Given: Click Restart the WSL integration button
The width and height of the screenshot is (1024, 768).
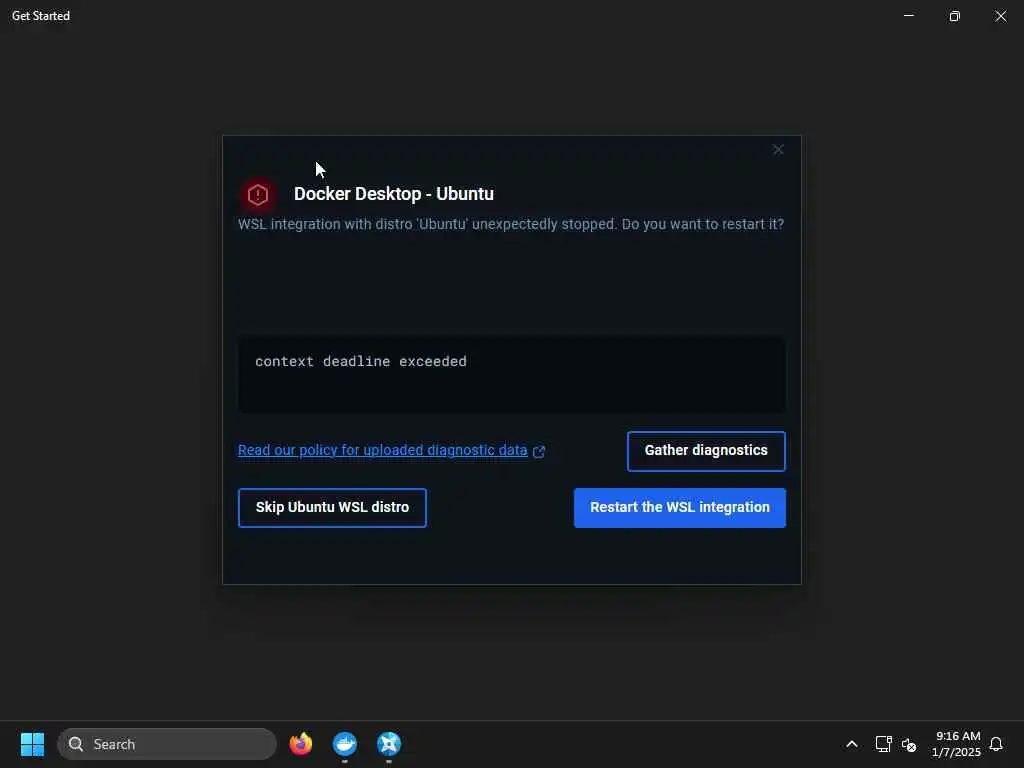Looking at the screenshot, I should click(x=679, y=507).
